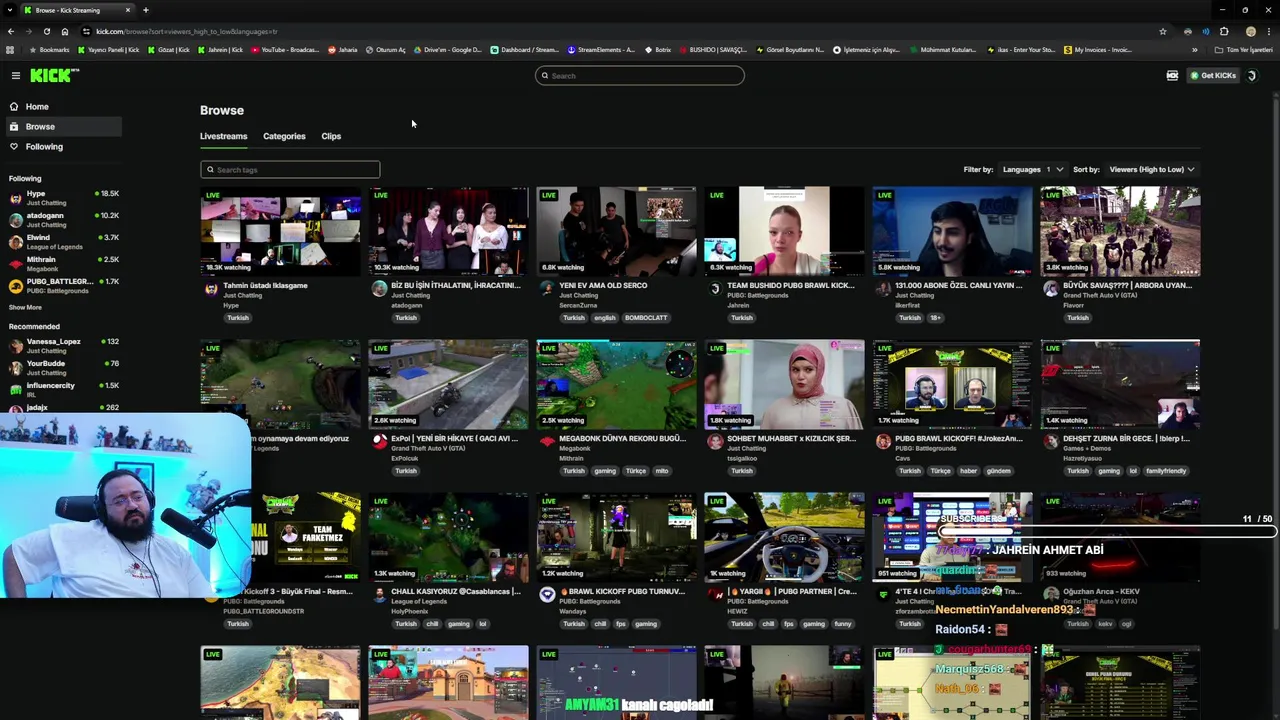The image size is (1280, 720).
Task: Open the 'My Invoices - Invoic...' bookmark
Action: tap(1098, 50)
